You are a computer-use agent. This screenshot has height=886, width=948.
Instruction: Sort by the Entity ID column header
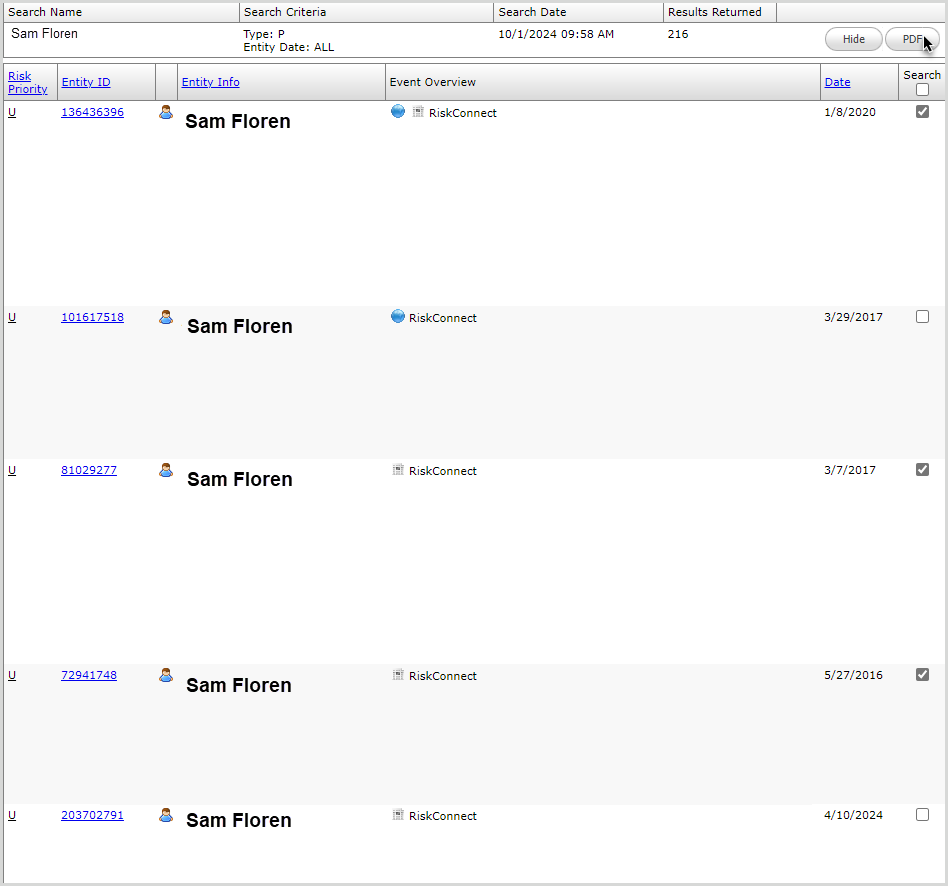click(x=88, y=82)
